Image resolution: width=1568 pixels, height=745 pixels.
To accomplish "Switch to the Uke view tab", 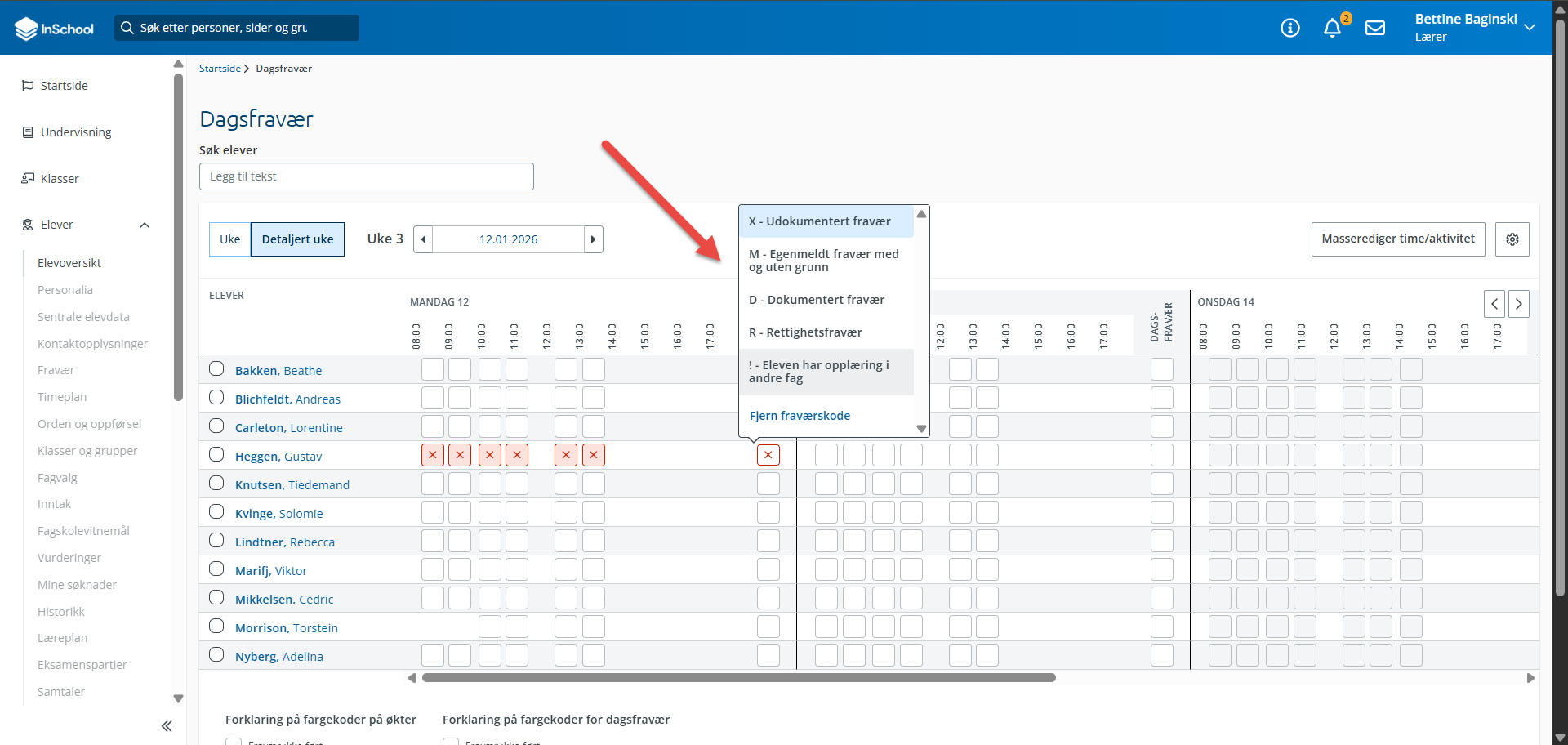I will (230, 239).
